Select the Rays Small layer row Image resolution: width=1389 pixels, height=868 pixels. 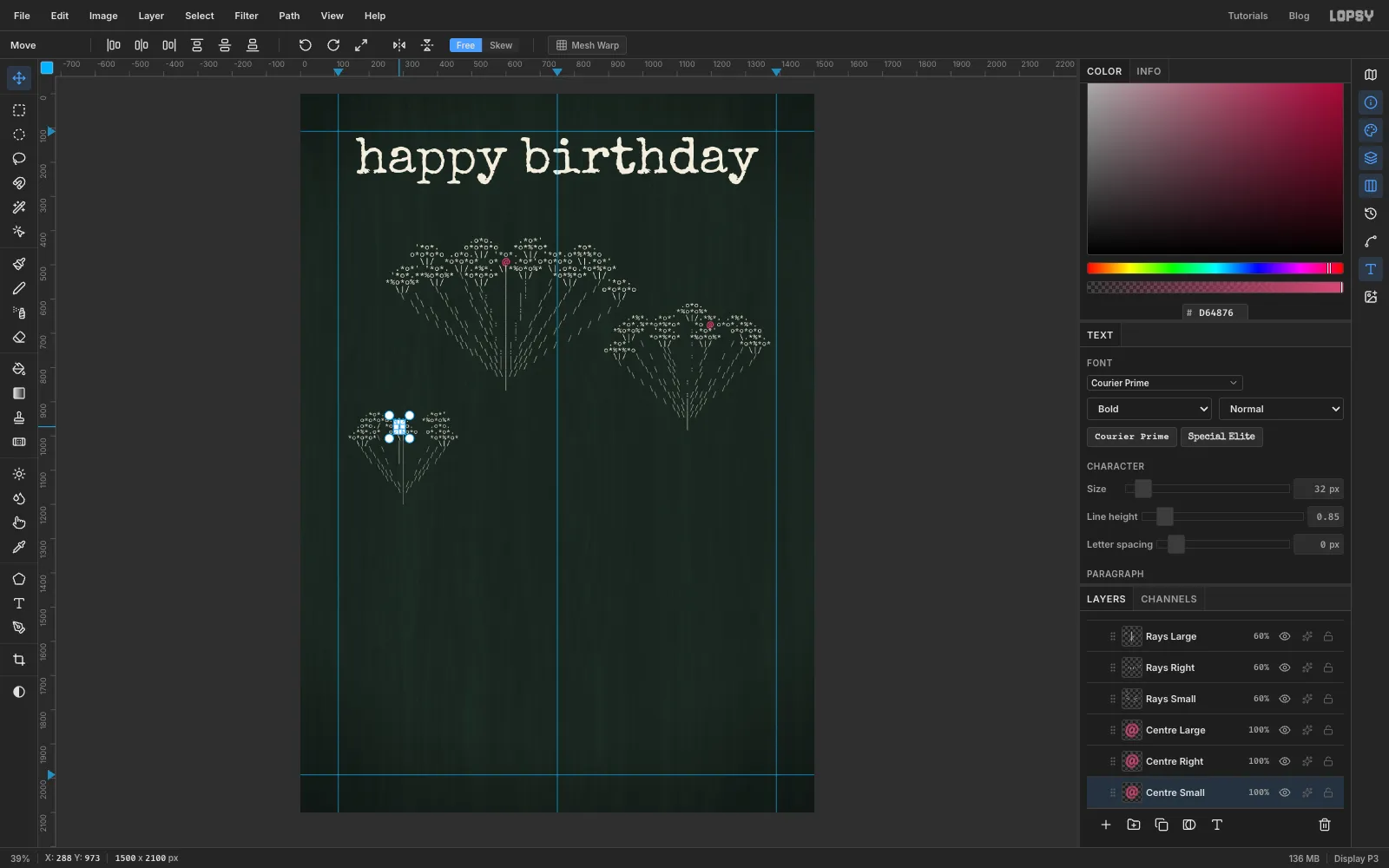(x=1215, y=699)
